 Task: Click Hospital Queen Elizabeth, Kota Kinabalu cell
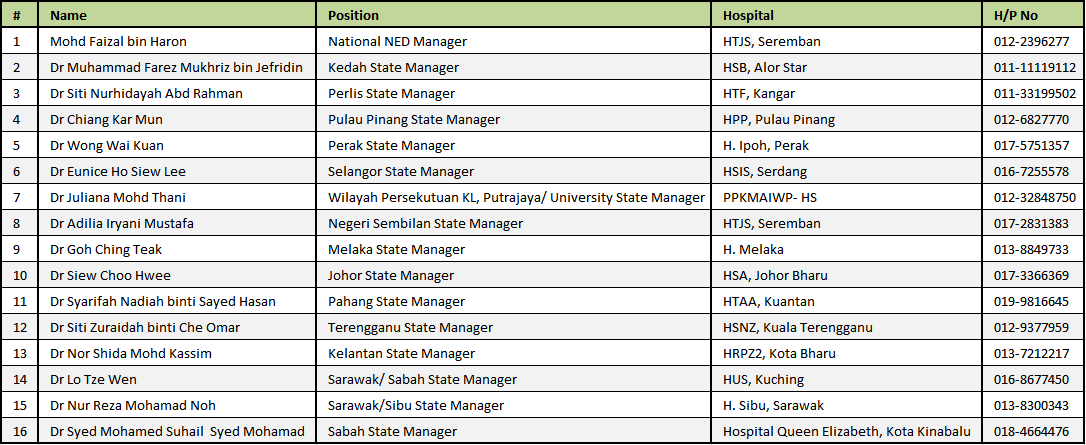(847, 431)
